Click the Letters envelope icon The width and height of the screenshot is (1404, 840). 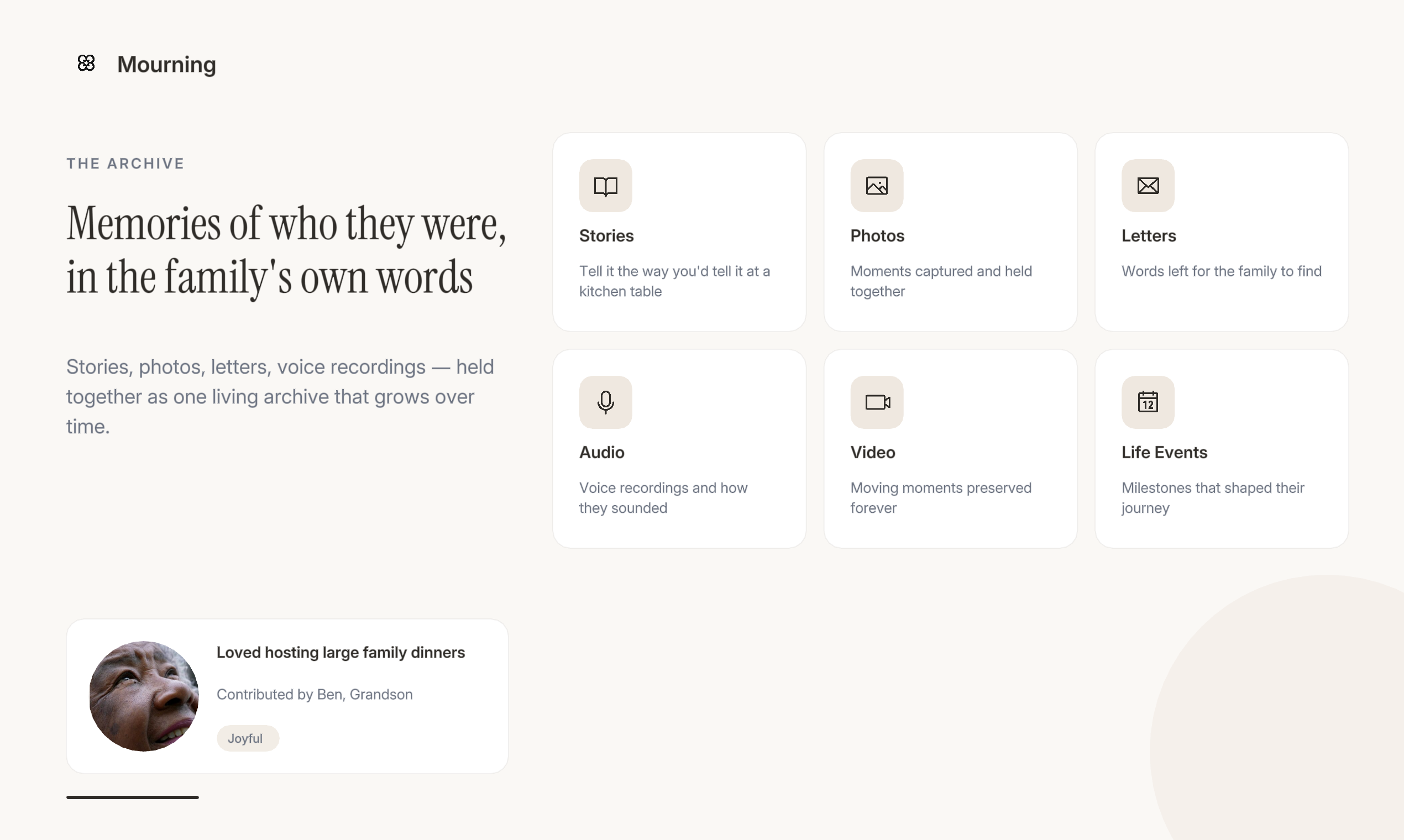[x=1148, y=186]
